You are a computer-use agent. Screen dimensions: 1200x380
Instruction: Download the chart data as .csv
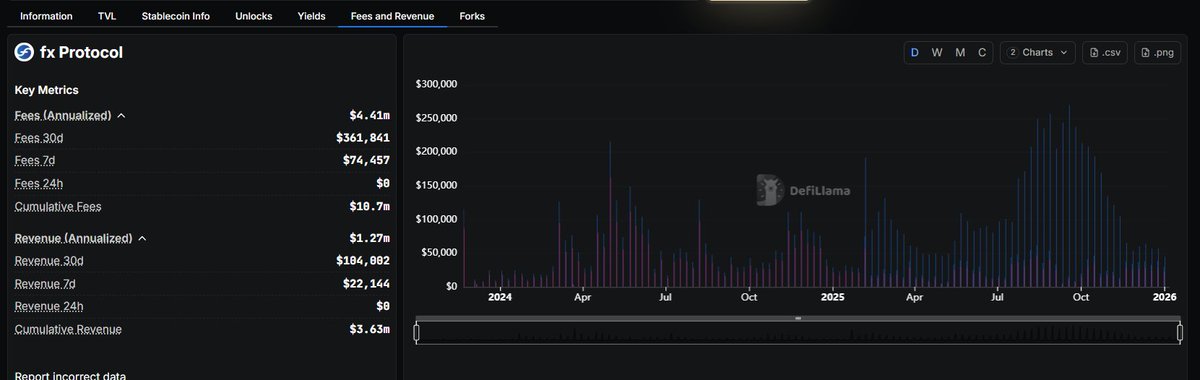click(1105, 52)
